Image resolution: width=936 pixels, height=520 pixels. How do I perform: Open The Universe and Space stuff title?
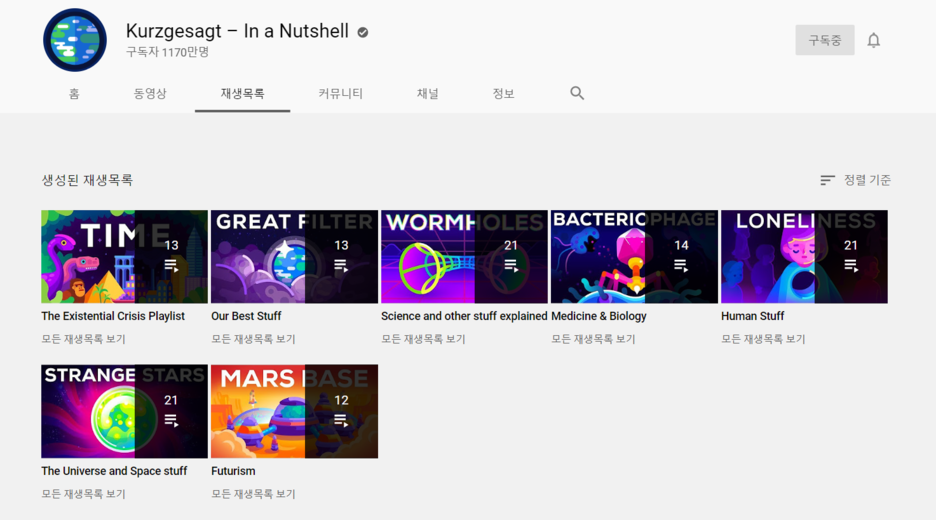[x=114, y=471]
